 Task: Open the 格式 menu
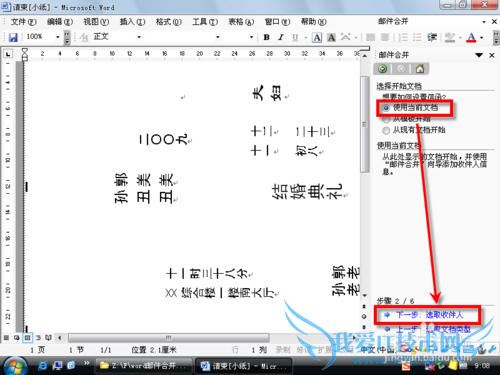169,22
